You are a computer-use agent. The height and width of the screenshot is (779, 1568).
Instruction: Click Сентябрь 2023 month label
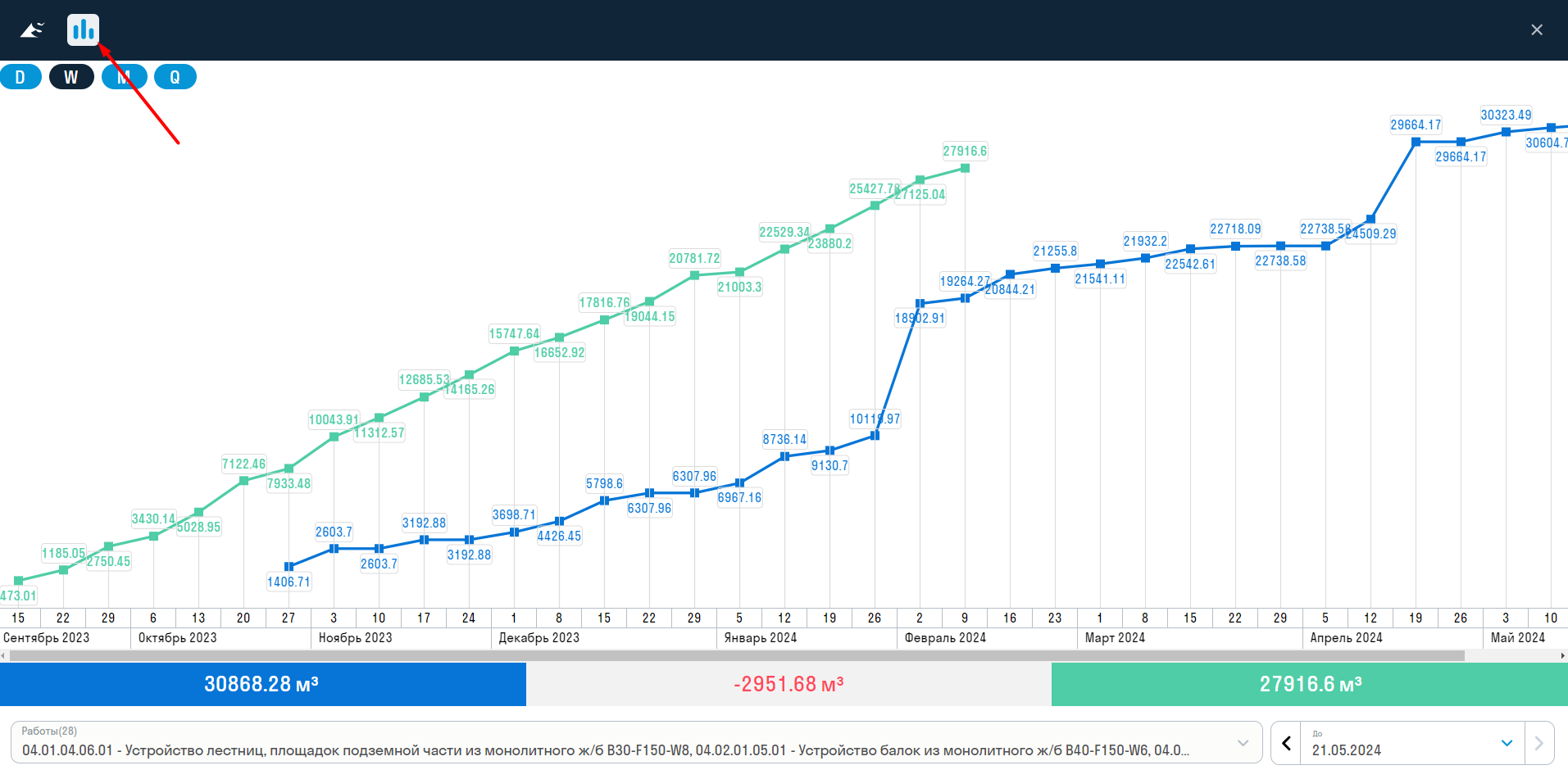pos(47,637)
